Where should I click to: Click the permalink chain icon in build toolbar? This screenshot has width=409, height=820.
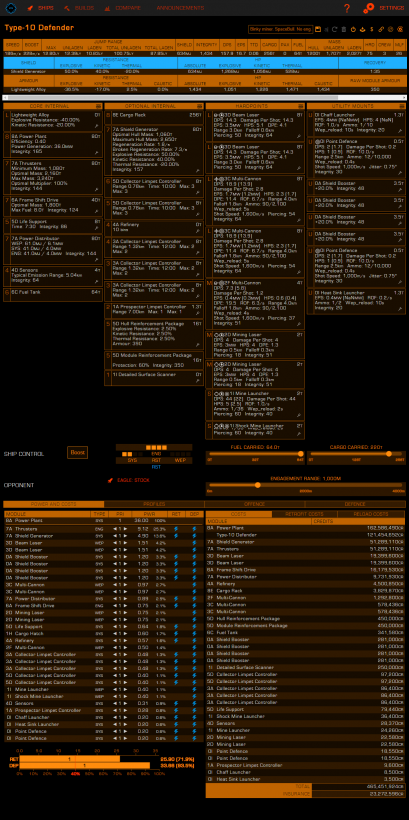coord(381,29)
